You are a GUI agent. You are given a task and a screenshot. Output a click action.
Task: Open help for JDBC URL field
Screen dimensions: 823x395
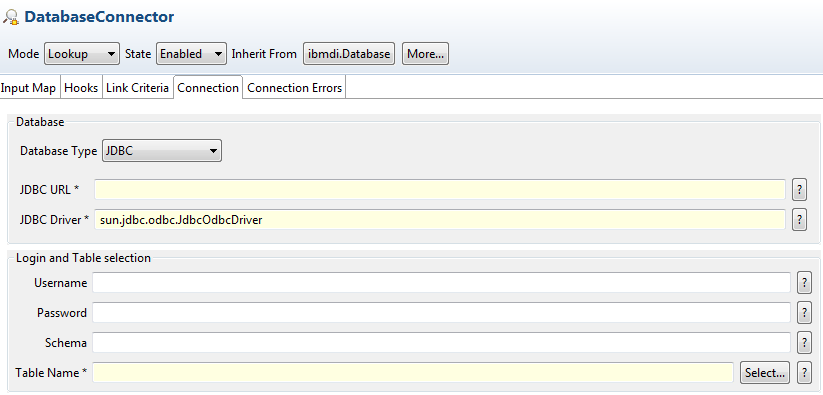(799, 189)
